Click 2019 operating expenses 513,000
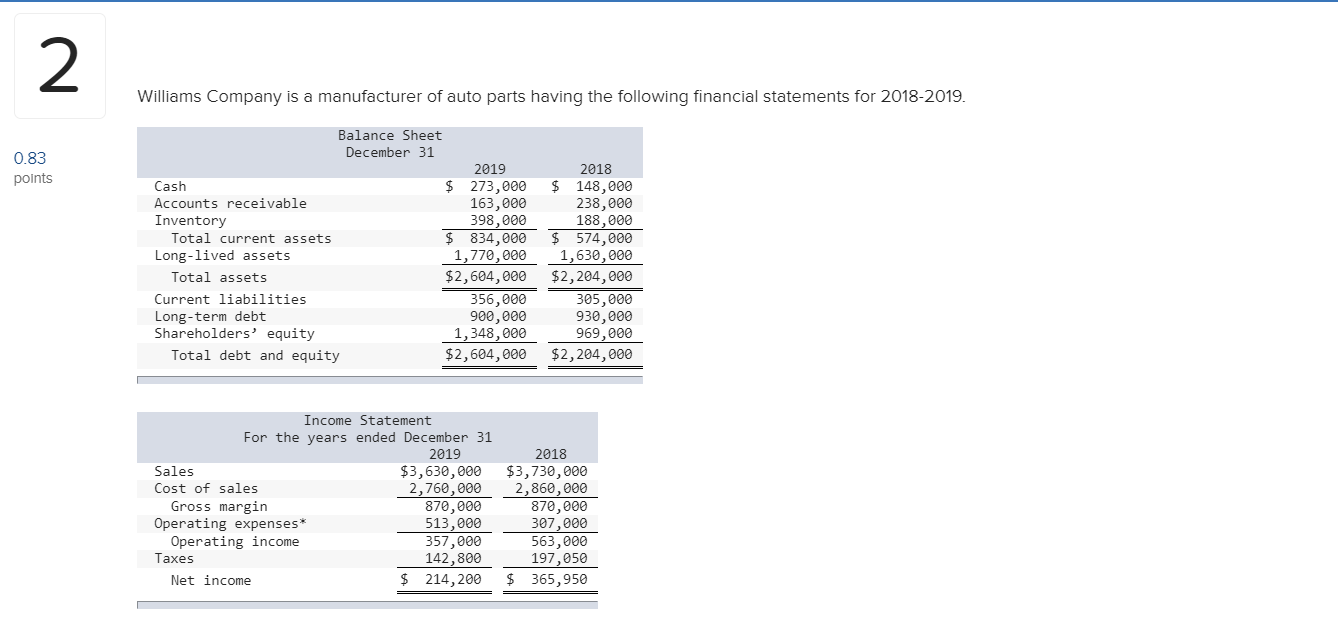 tap(453, 523)
